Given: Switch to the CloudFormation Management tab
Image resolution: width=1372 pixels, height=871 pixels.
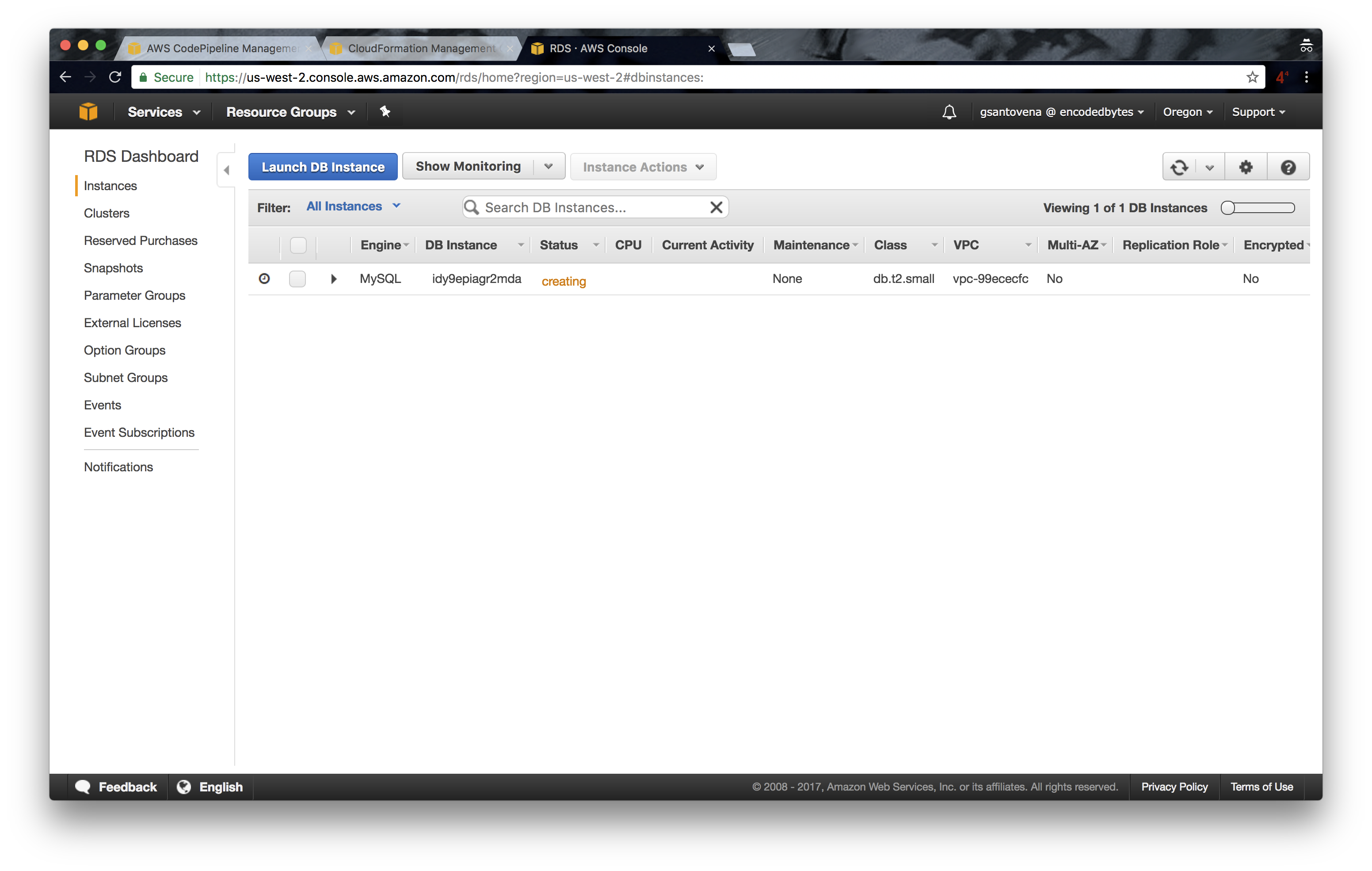Looking at the screenshot, I should tap(421, 49).
